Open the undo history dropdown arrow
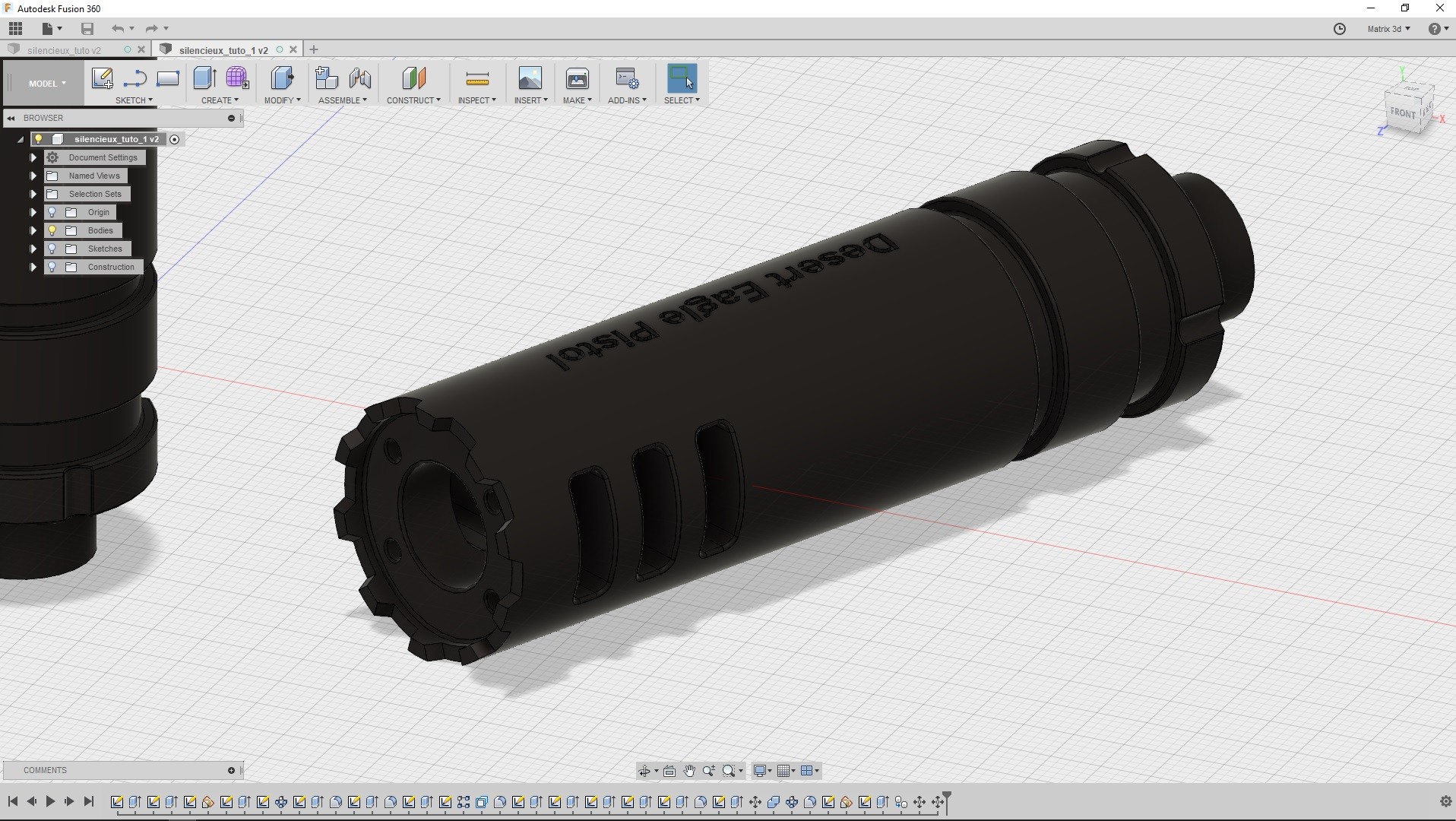 click(x=132, y=28)
